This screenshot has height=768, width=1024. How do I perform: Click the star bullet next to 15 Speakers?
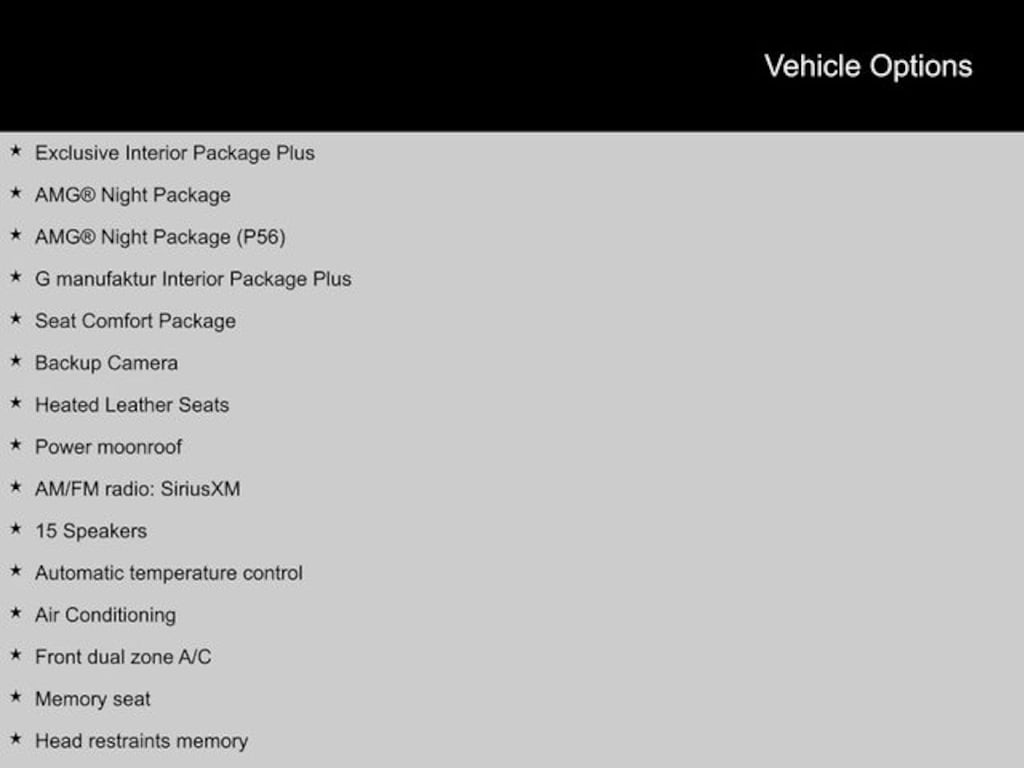click(x=15, y=530)
